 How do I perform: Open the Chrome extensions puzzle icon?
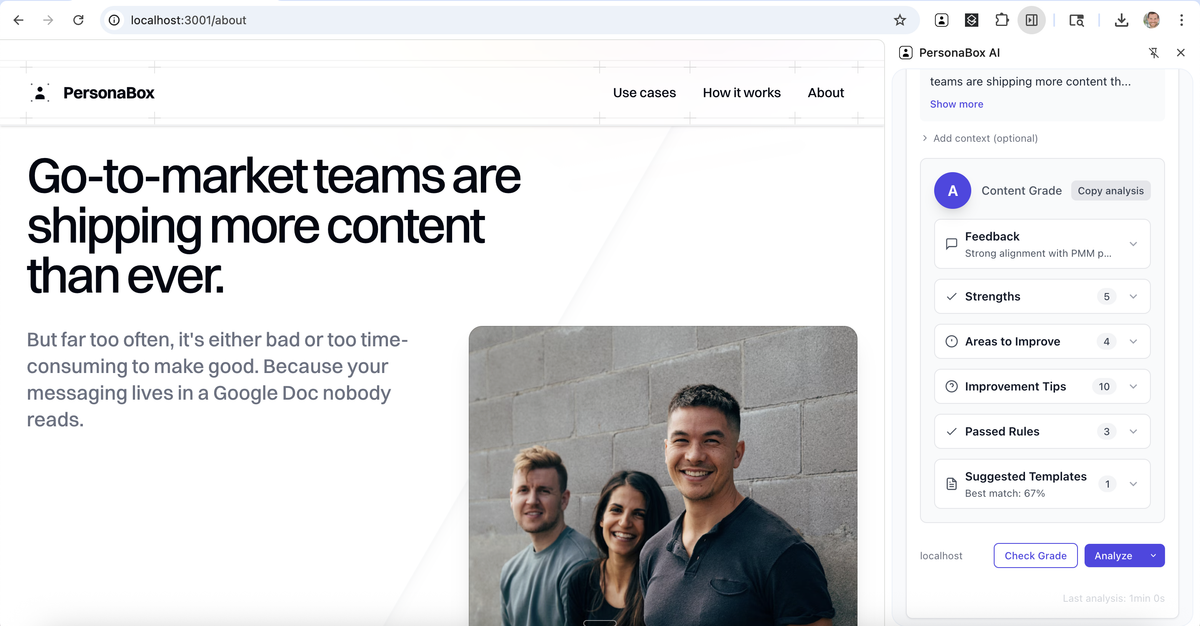pyautogui.click(x=1001, y=20)
